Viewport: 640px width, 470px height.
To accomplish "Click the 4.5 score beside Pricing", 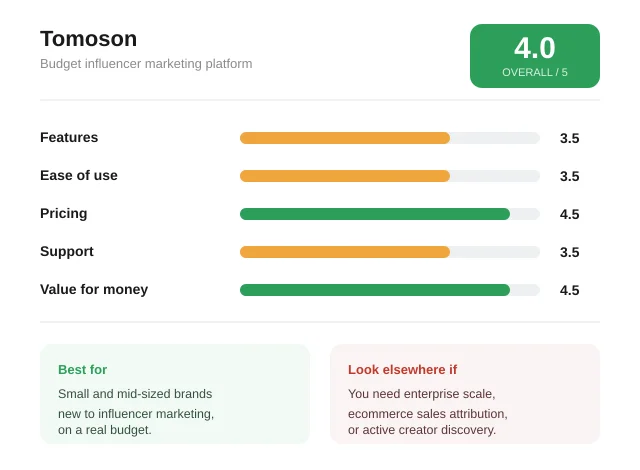I will click(x=569, y=214).
